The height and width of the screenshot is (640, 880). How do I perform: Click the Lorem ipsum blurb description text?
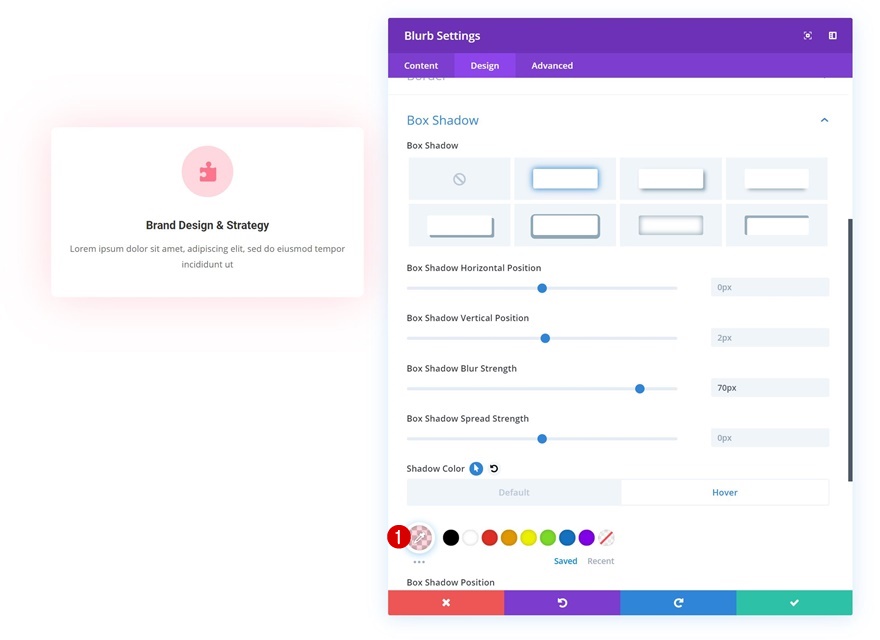pos(207,257)
